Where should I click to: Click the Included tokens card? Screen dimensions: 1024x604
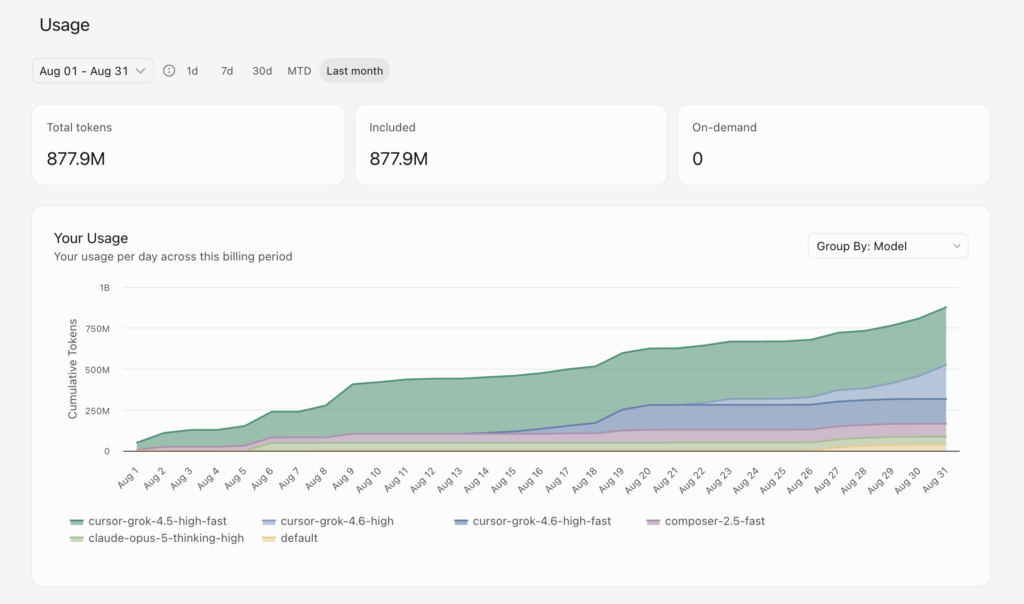[511, 145]
